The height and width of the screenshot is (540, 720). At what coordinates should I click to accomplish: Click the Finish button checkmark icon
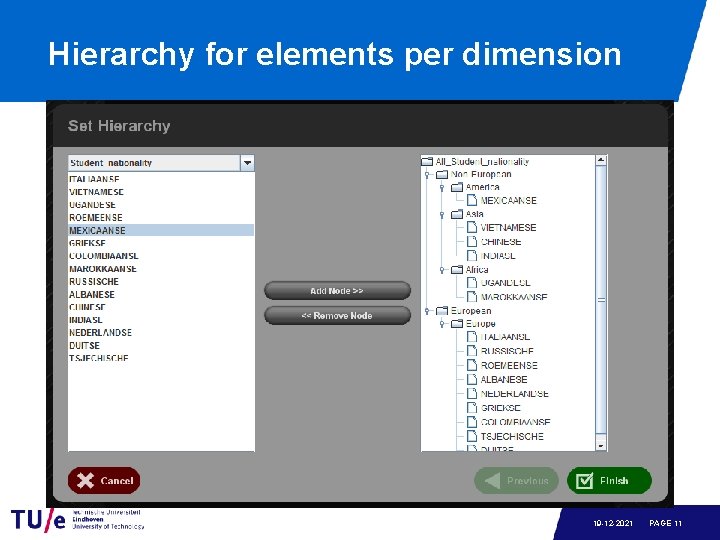(585, 481)
